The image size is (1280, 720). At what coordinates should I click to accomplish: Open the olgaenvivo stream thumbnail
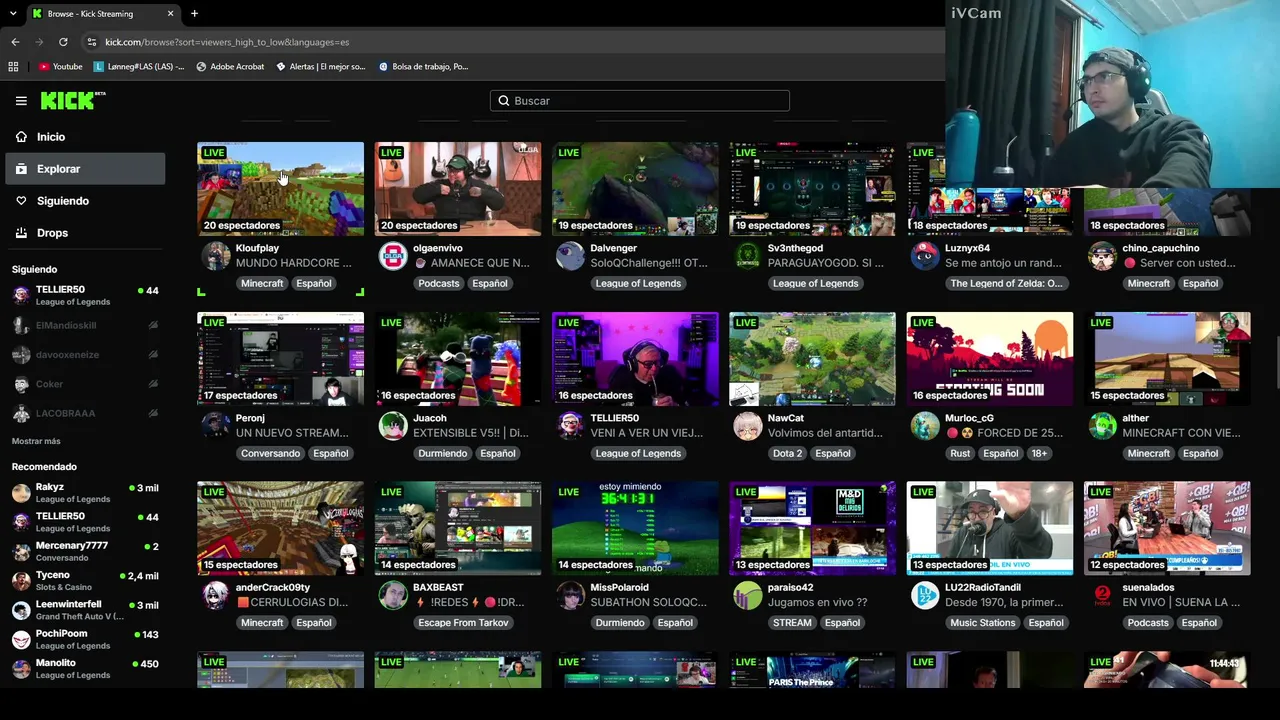(458, 189)
